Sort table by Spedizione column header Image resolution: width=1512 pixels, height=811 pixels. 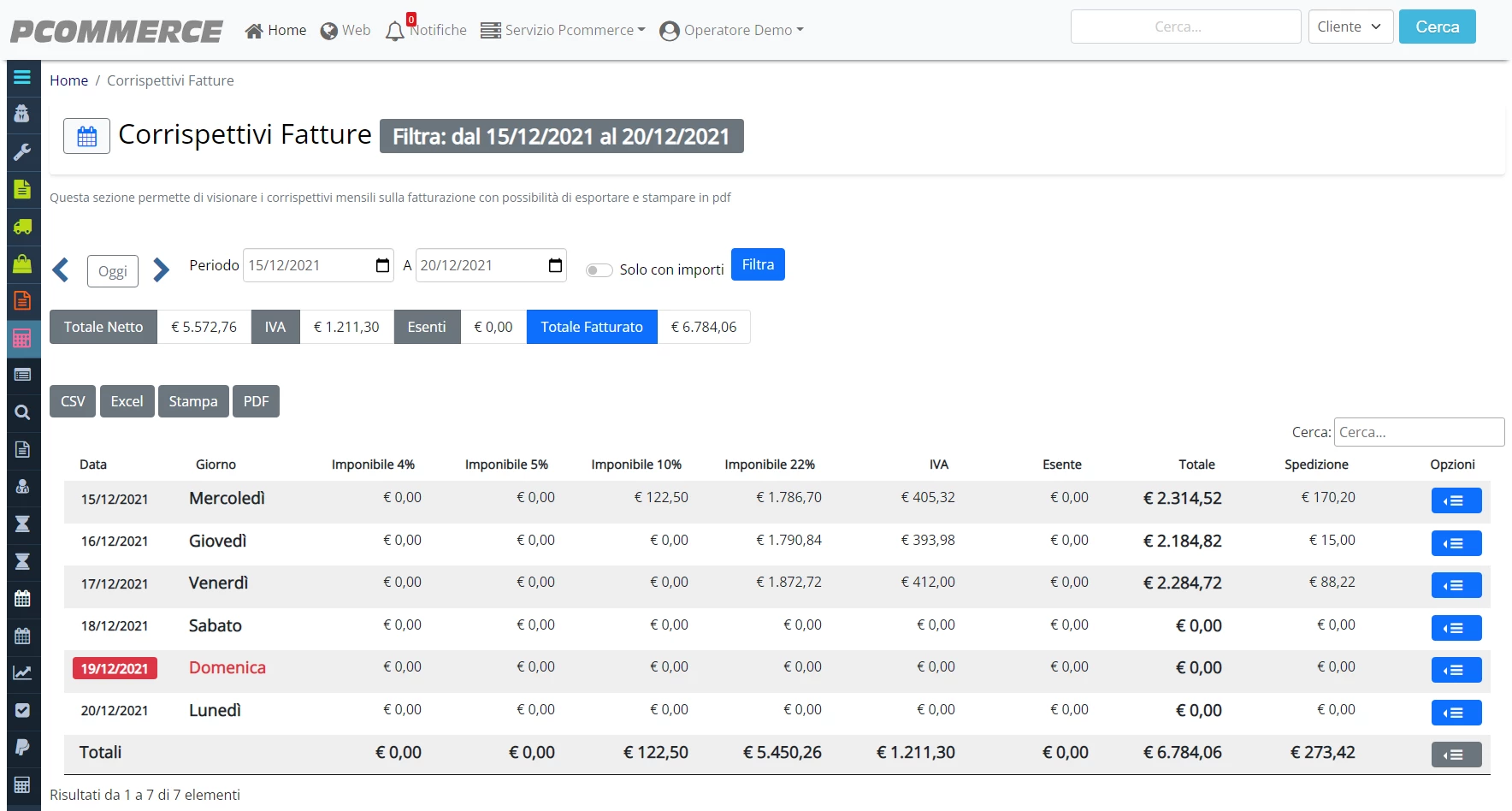tap(1316, 465)
